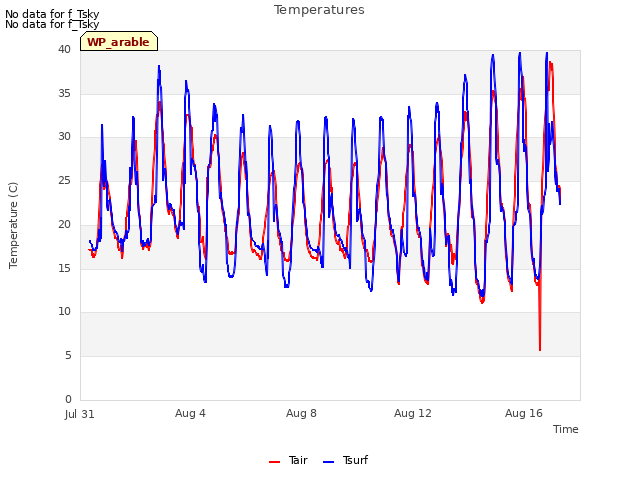Click the 40 y-axis value
This screenshot has height=480, width=640.
64,50
